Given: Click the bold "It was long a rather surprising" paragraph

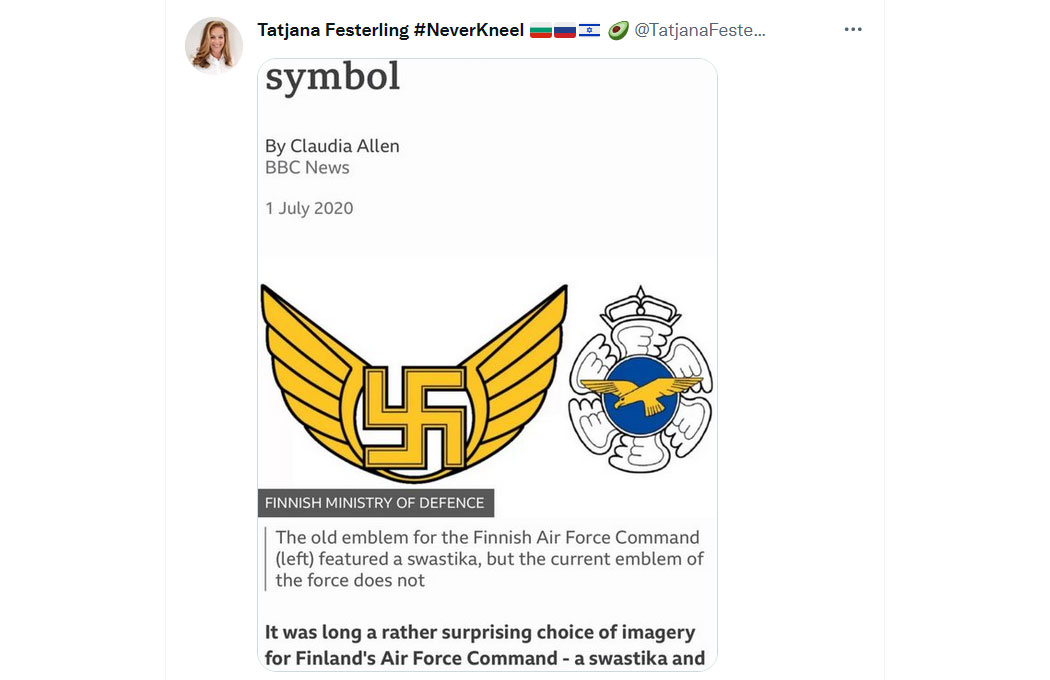Looking at the screenshot, I should (x=485, y=645).
